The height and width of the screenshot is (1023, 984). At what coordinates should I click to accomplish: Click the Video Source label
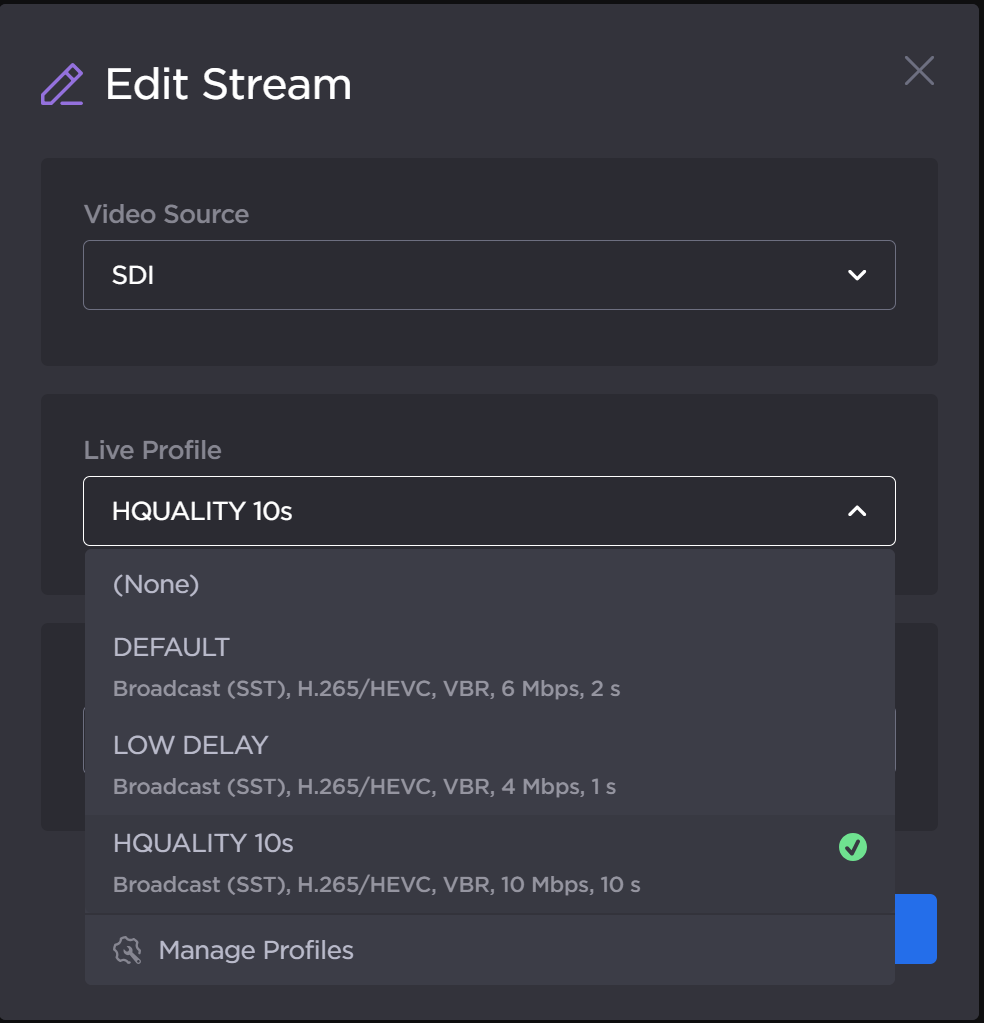coord(166,214)
